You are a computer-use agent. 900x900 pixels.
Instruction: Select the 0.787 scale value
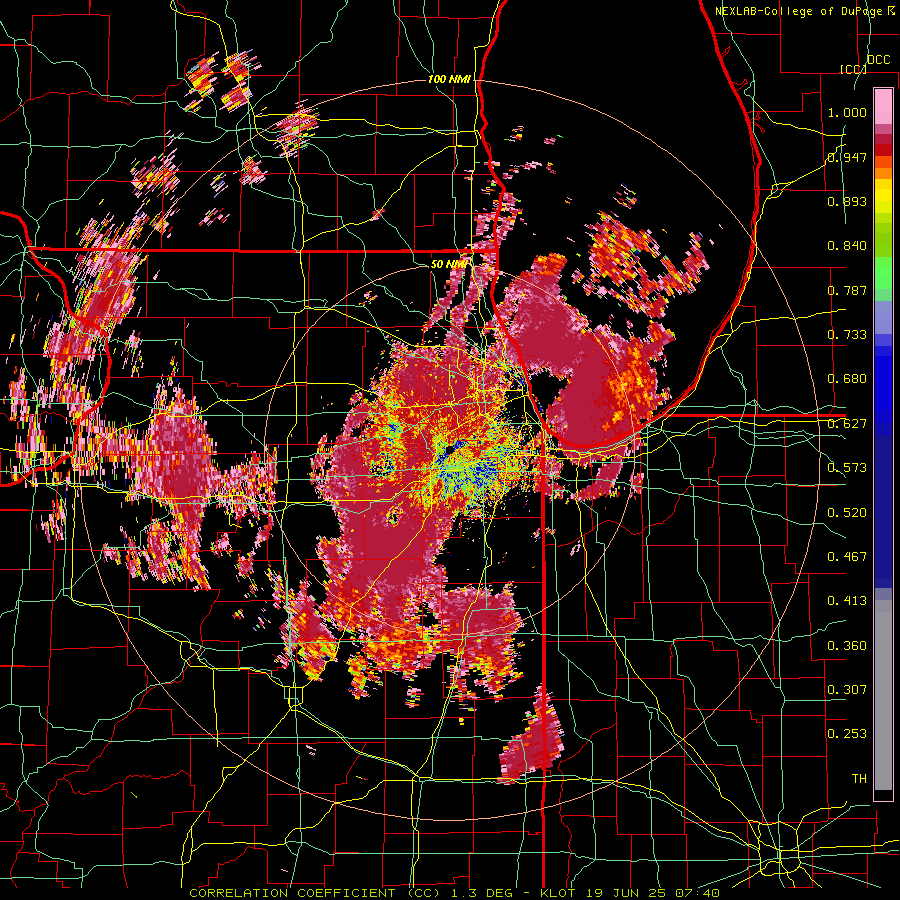click(x=847, y=290)
